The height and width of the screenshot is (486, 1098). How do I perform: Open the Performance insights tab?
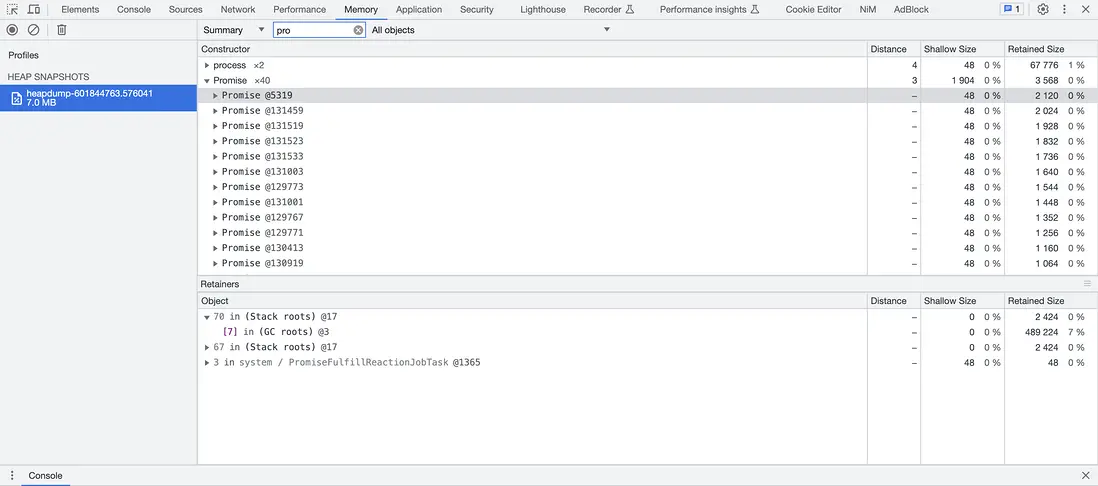click(x=709, y=9)
